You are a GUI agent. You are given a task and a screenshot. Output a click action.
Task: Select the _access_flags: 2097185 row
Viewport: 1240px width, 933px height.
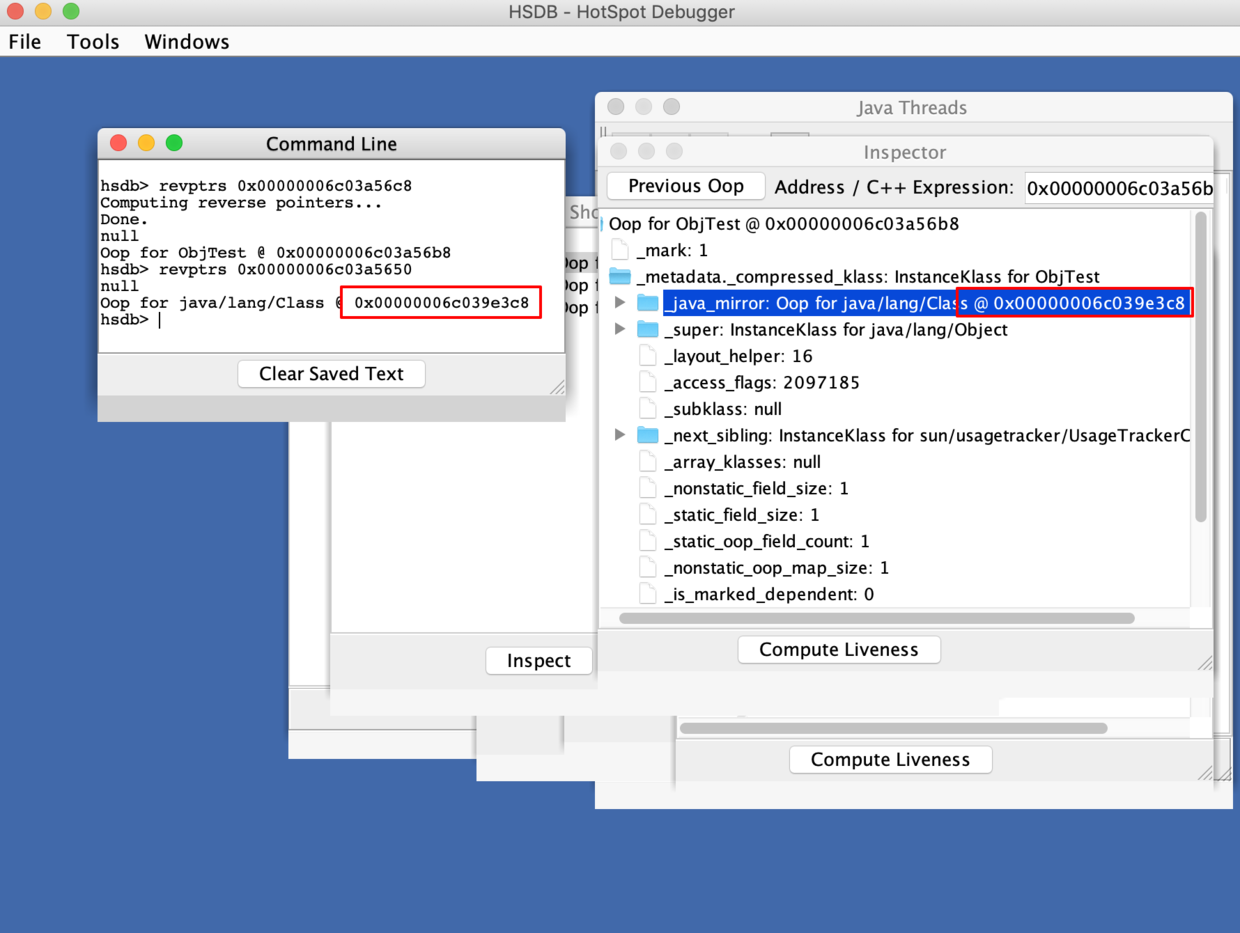(761, 383)
